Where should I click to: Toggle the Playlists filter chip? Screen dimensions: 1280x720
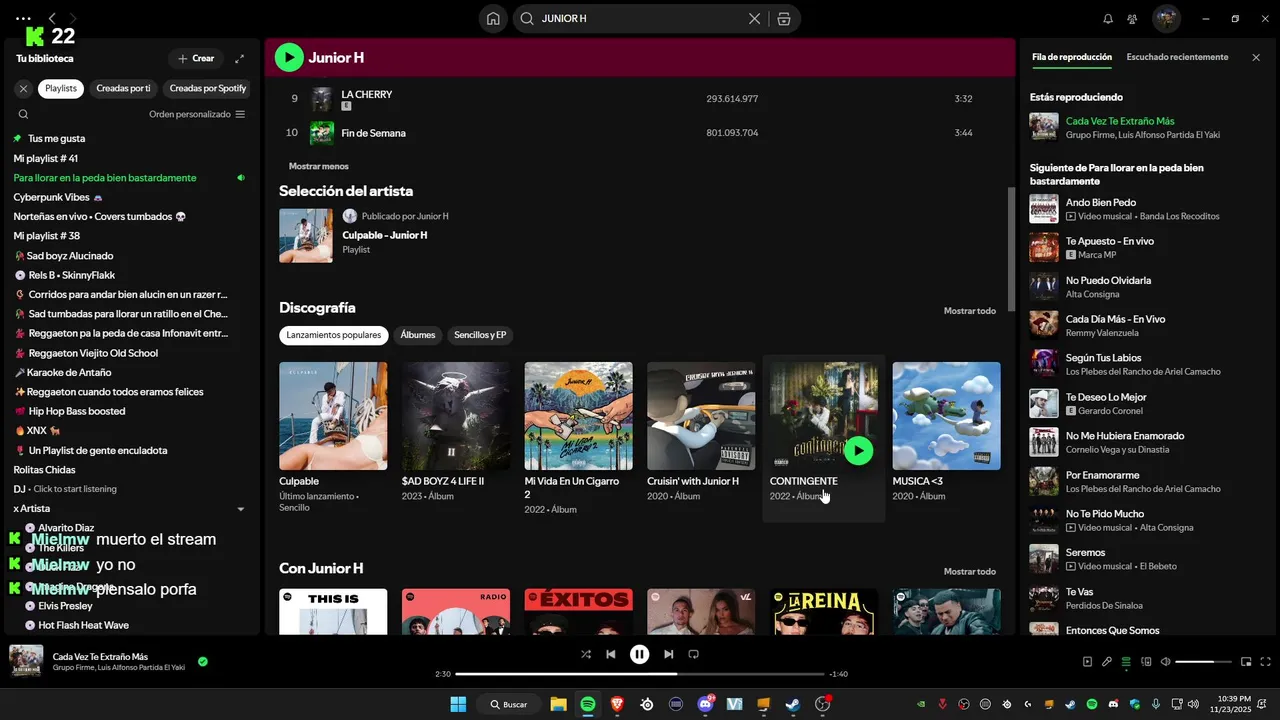point(61,88)
